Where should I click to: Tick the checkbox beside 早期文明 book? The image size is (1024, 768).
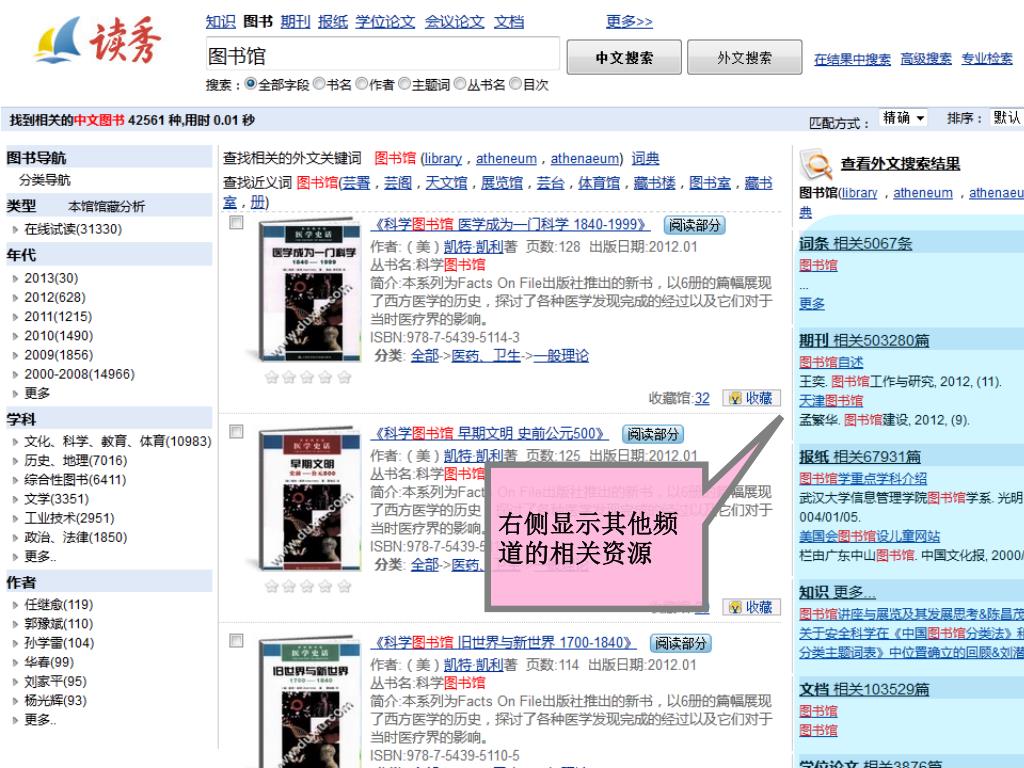[x=236, y=432]
